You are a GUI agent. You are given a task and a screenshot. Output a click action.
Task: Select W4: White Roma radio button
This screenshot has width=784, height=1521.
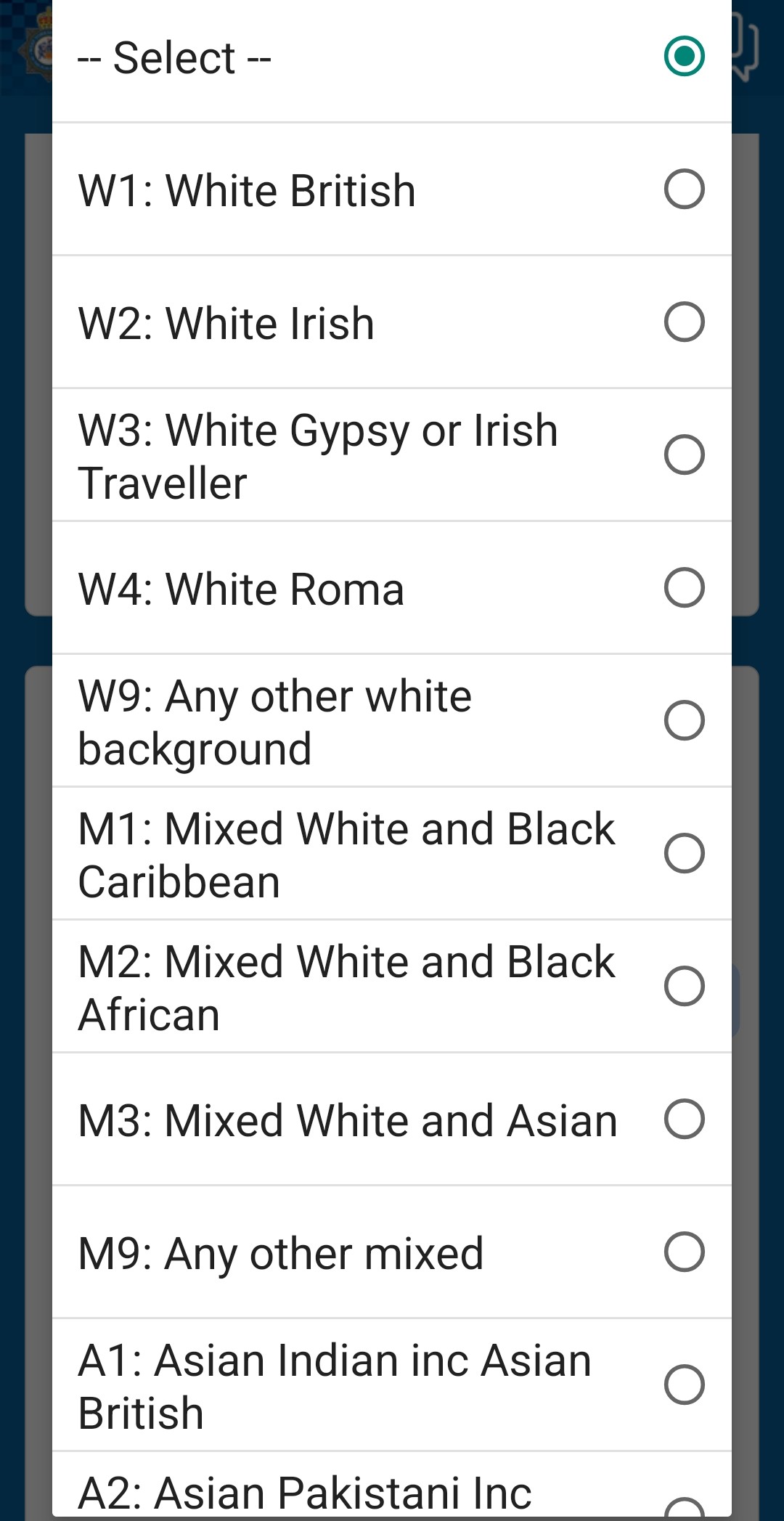point(392,588)
